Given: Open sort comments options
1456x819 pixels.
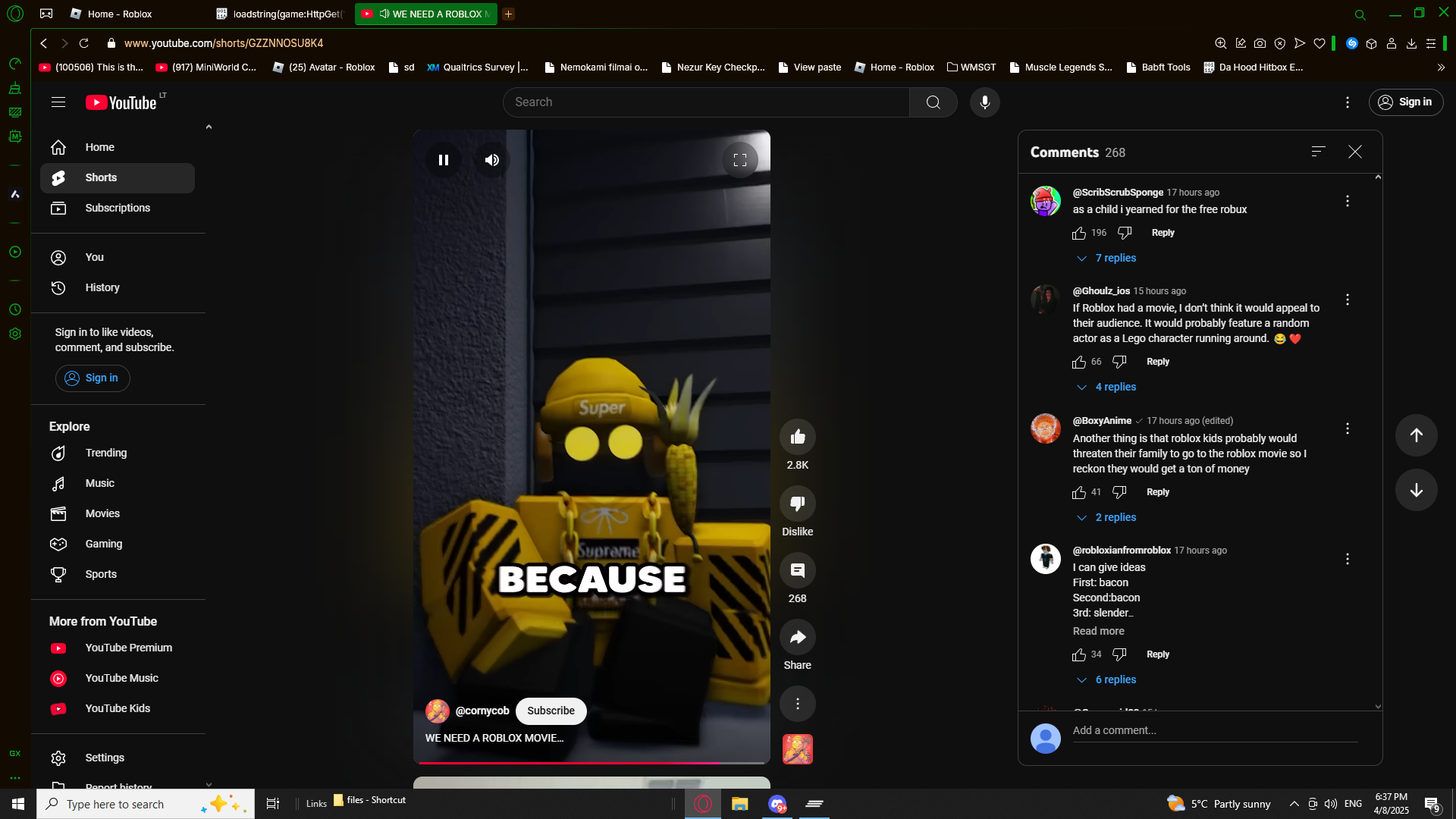Looking at the screenshot, I should 1318,152.
